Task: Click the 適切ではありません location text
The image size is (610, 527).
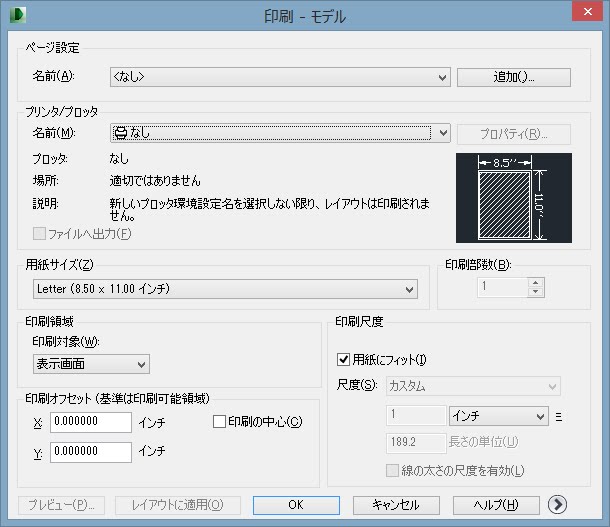Action: (155, 180)
